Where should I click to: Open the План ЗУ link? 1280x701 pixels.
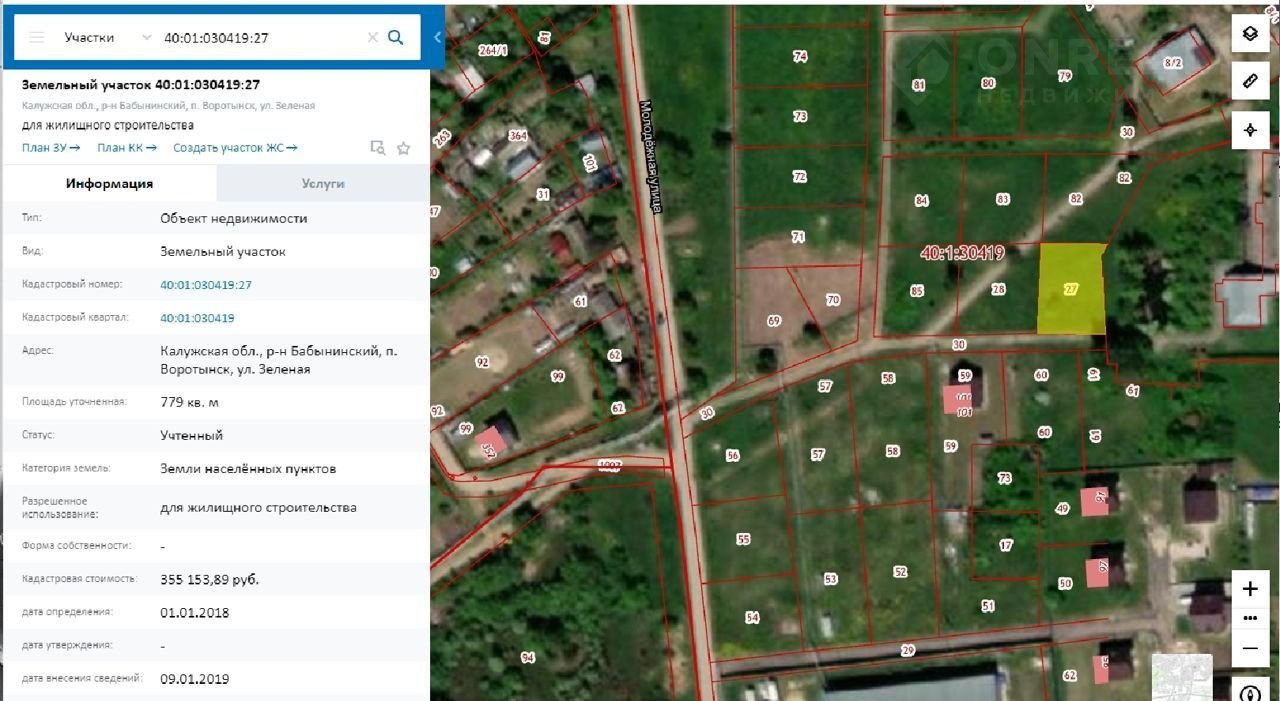click(x=51, y=148)
